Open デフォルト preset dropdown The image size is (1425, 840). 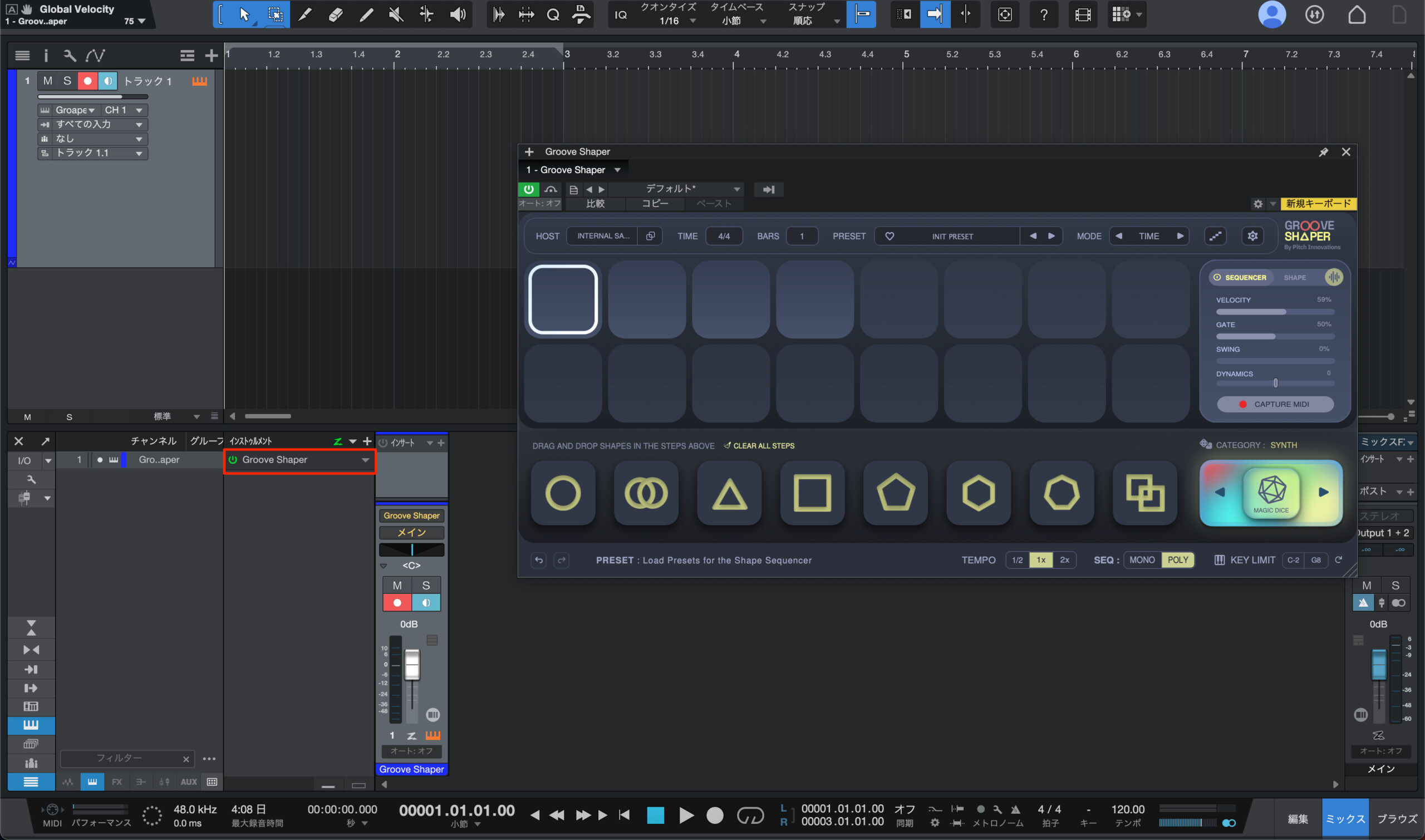[677, 189]
